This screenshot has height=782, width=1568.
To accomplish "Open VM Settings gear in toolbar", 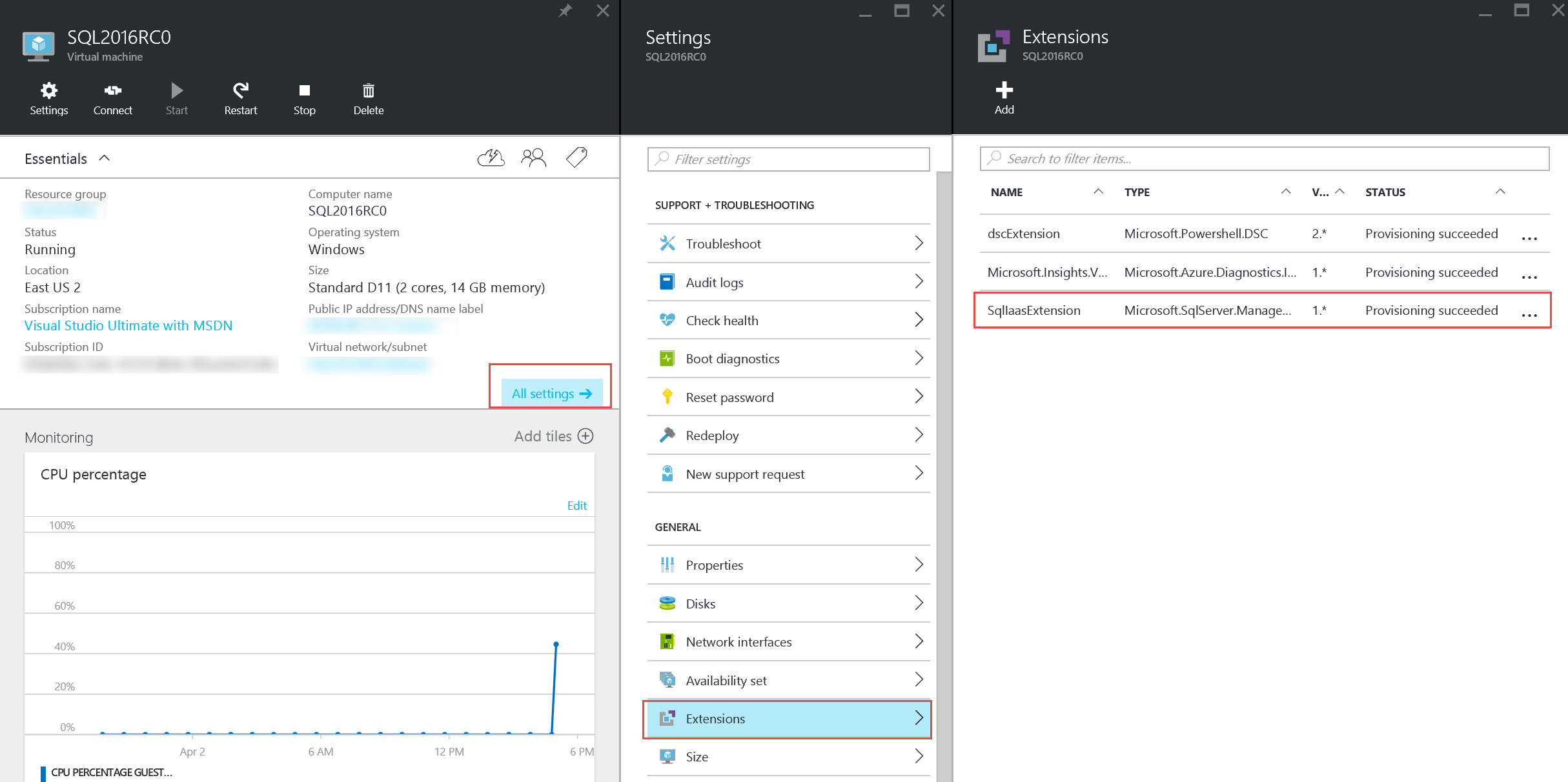I will pos(48,90).
